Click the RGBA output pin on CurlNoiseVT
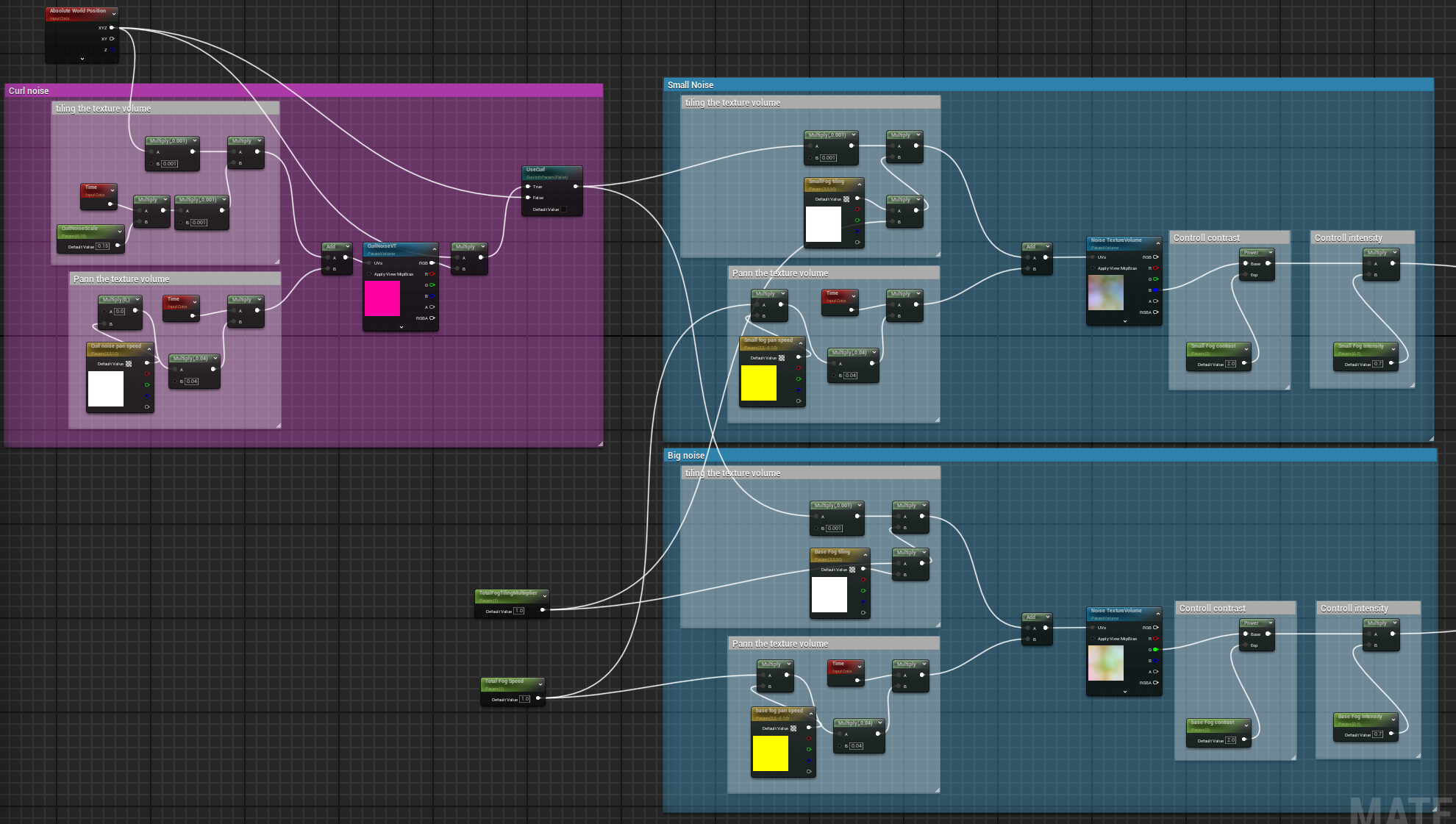Viewport: 1456px width, 824px height. 432,318
